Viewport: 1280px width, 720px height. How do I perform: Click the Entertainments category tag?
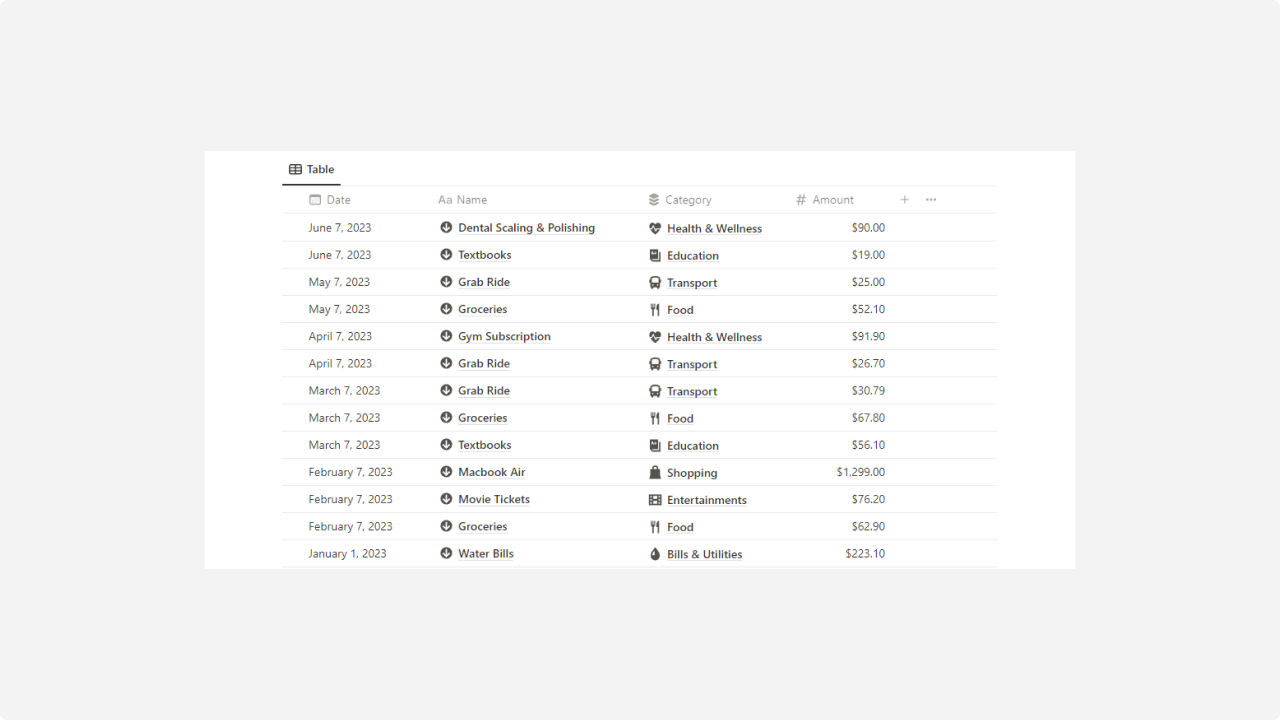[706, 499]
